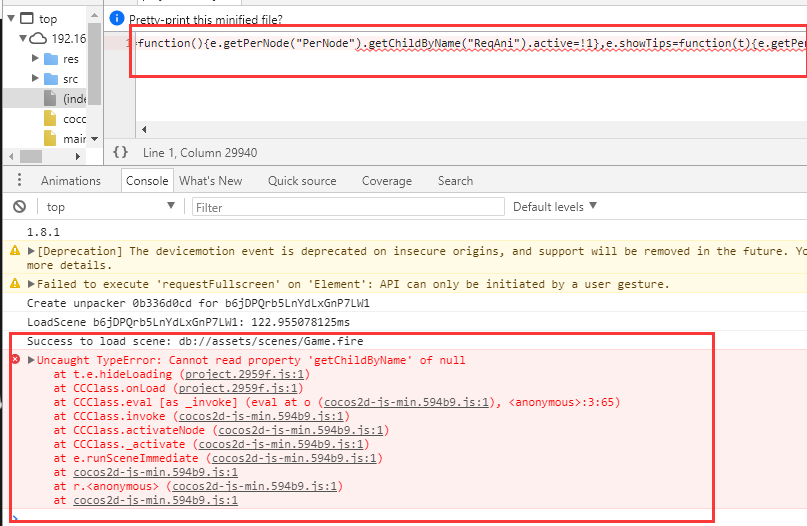Switch to the Console tab

pos(147,181)
